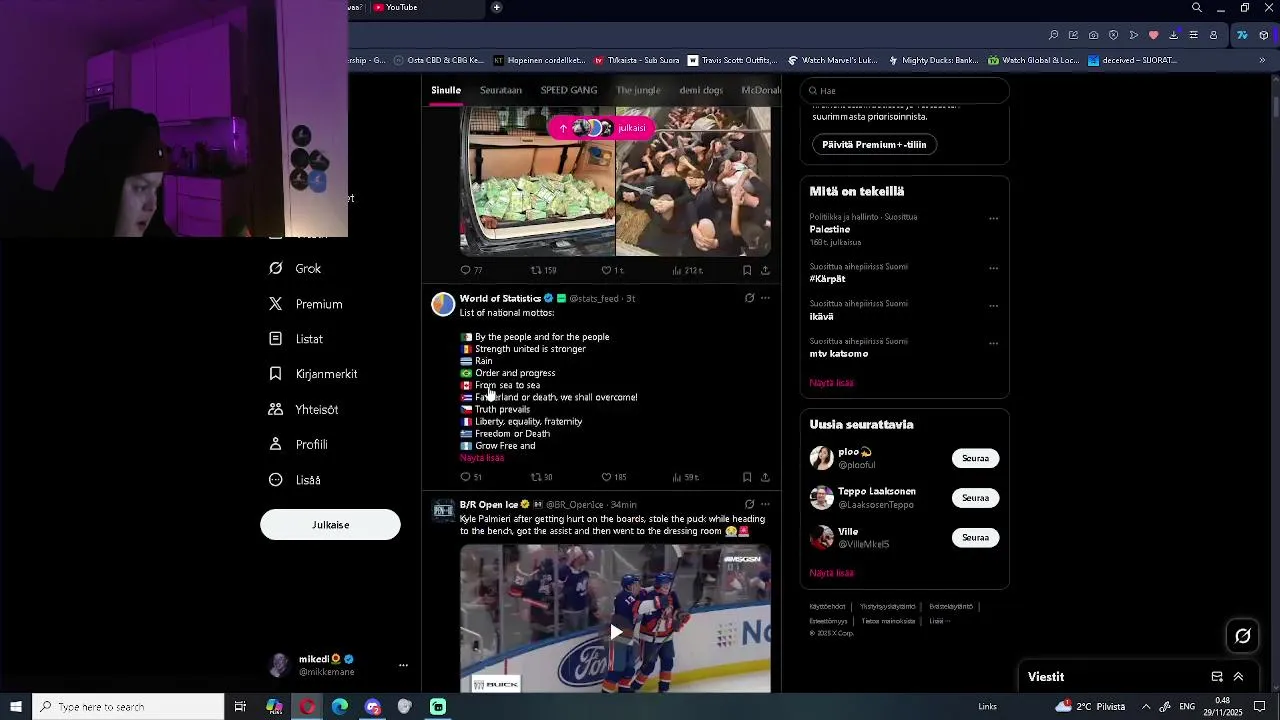
Task: Bookmark the post with 77 replies
Action: click(747, 270)
